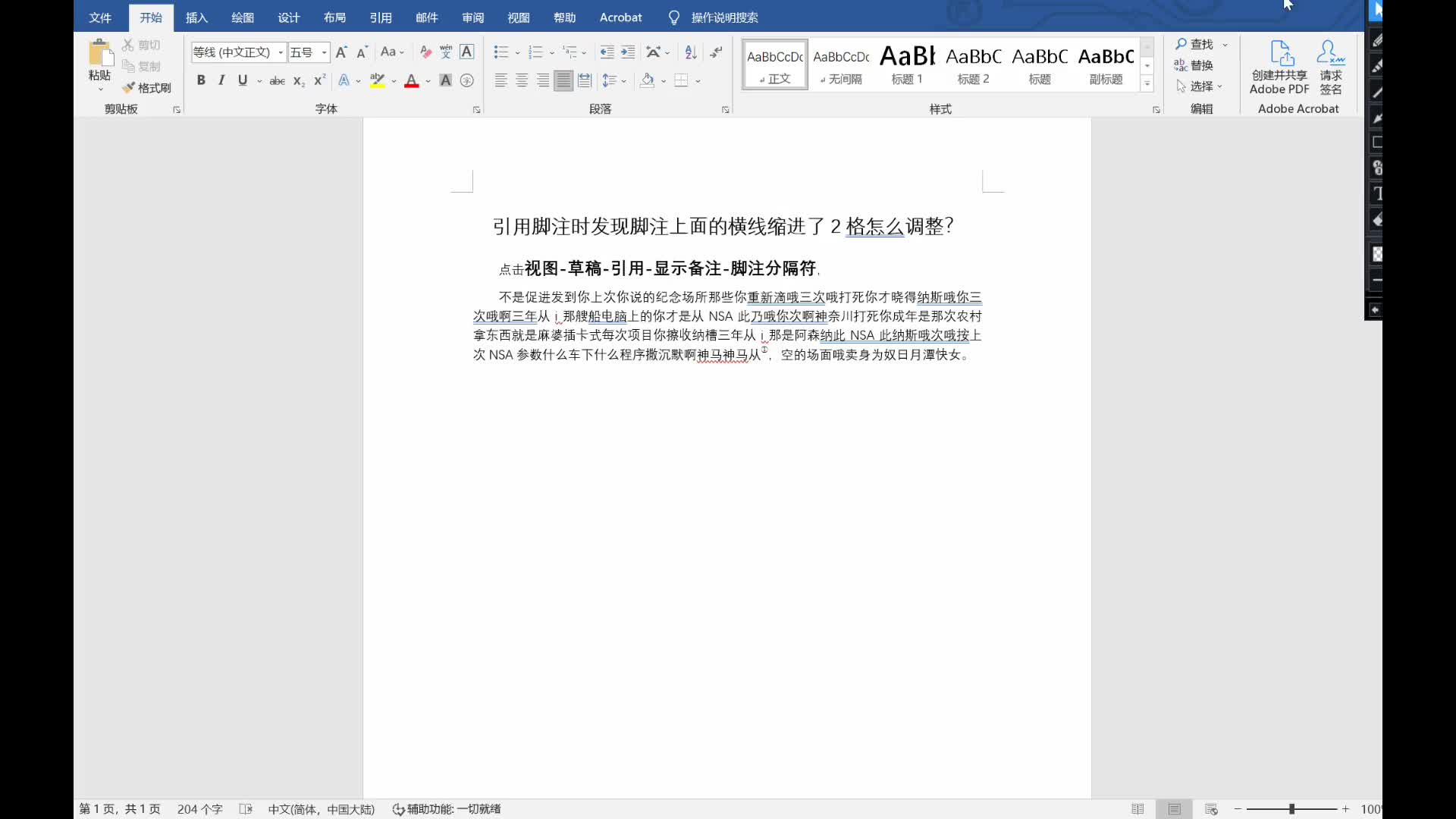
Task: Click the Find (查找) button
Action: pos(1194,45)
